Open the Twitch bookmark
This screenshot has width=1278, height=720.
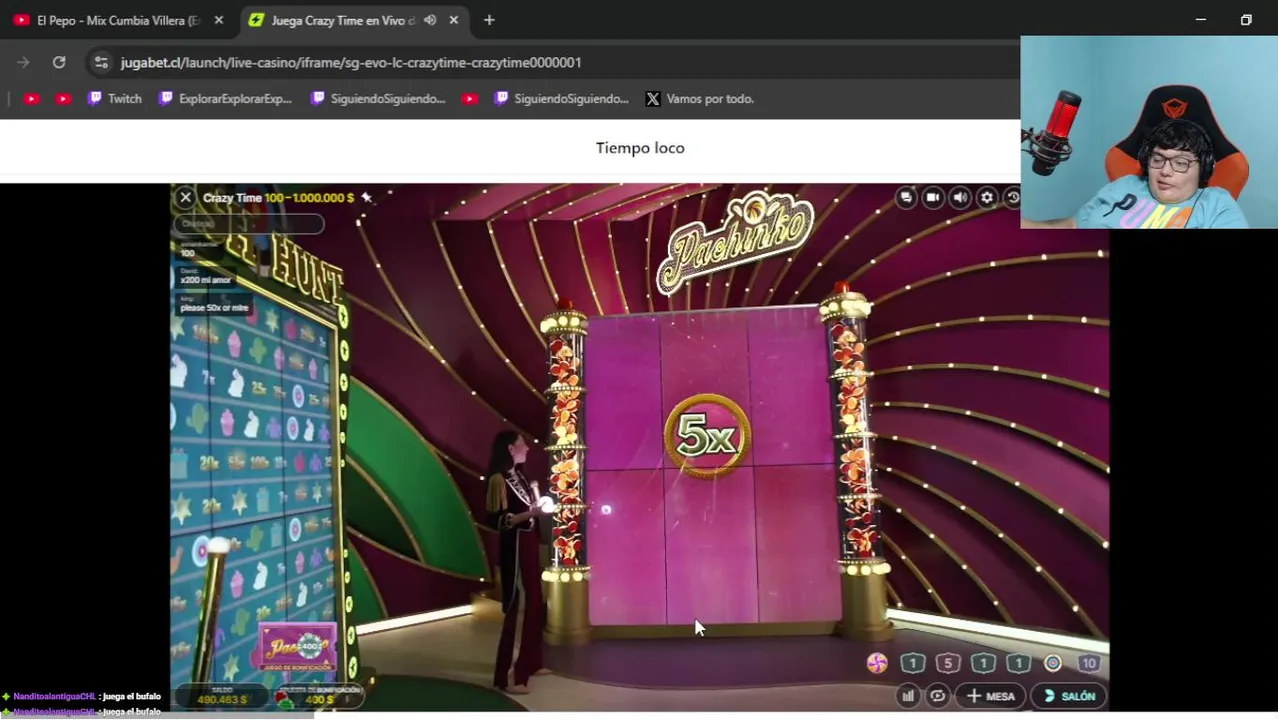pyautogui.click(x=115, y=99)
